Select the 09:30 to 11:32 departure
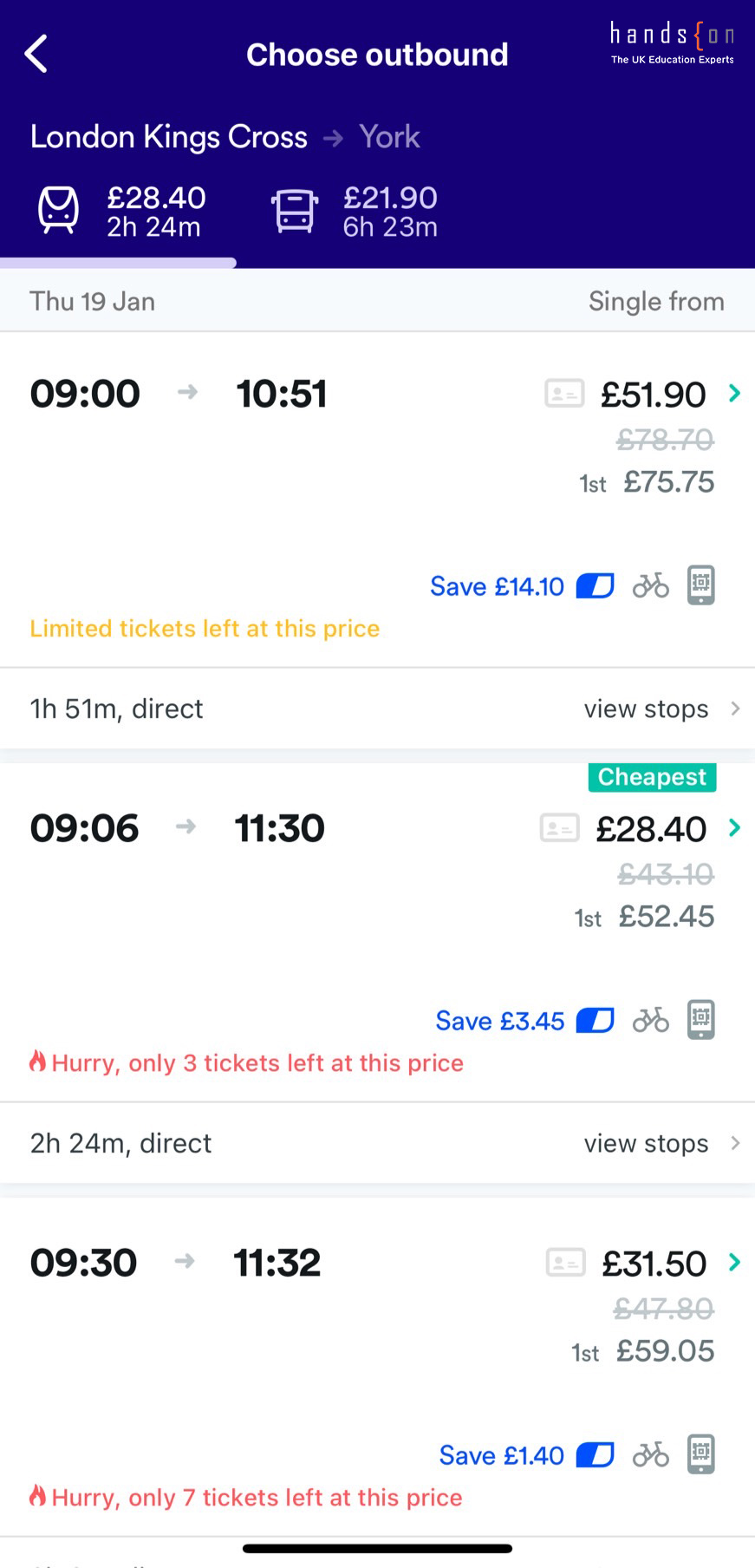Viewport: 755px width, 1568px height. (175, 1263)
